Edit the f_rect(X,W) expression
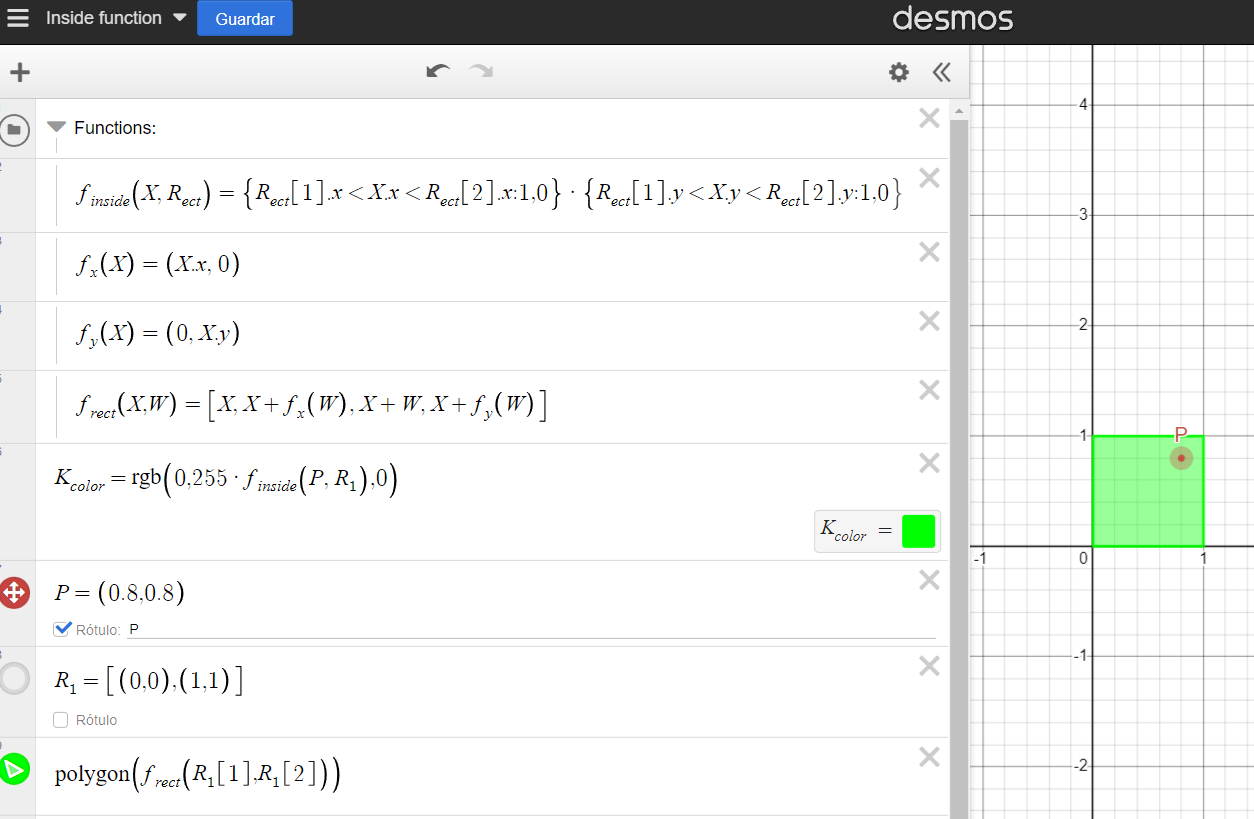The height and width of the screenshot is (819, 1254). (311, 405)
